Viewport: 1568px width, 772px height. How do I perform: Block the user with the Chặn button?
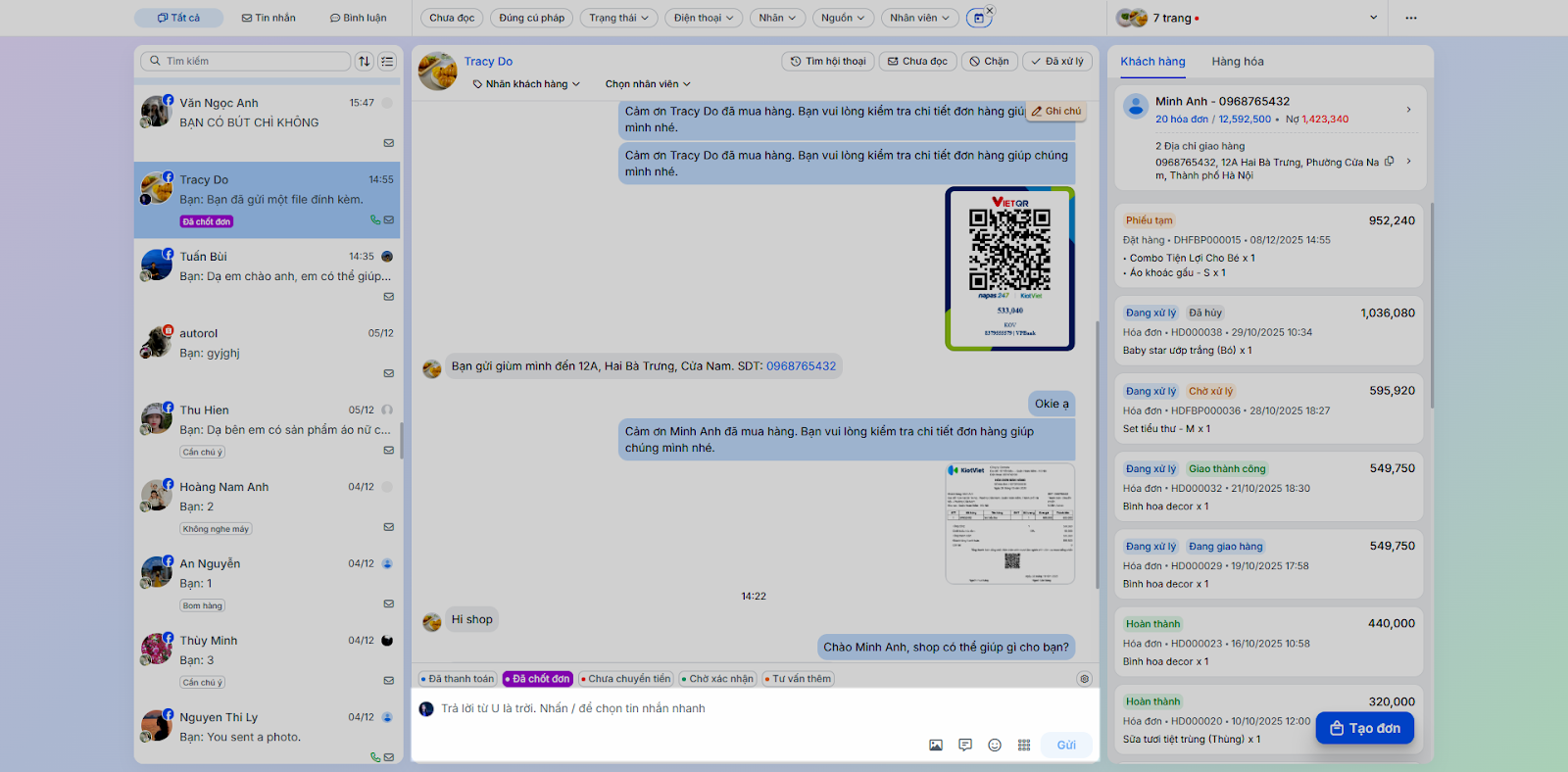[990, 61]
